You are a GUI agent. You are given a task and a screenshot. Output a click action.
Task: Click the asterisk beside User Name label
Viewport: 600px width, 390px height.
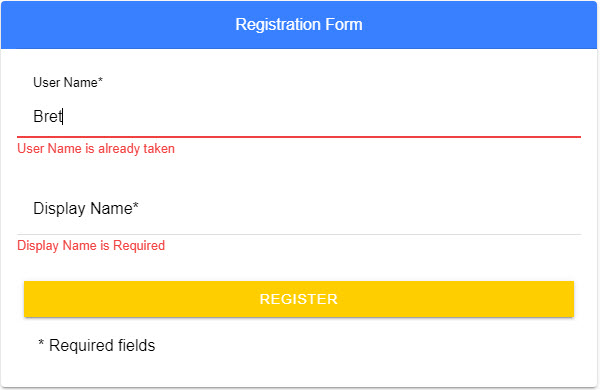pos(100,79)
